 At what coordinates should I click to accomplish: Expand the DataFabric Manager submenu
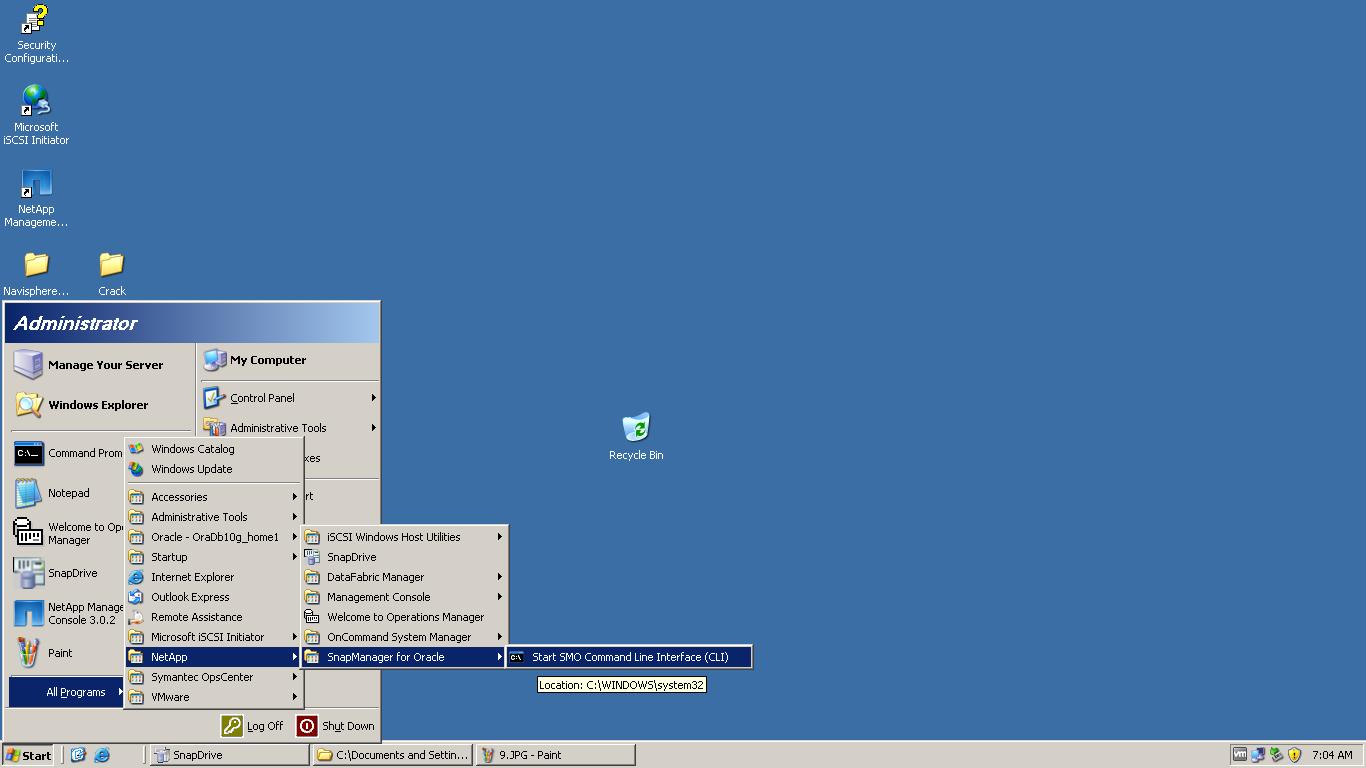375,576
